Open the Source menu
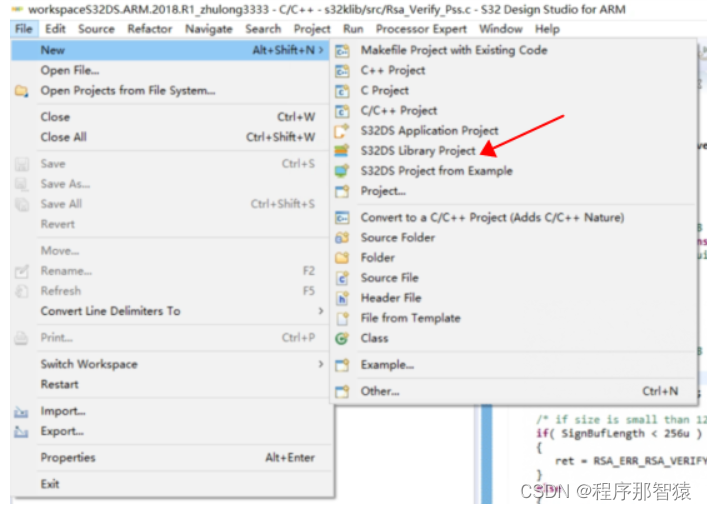 pyautogui.click(x=96, y=29)
